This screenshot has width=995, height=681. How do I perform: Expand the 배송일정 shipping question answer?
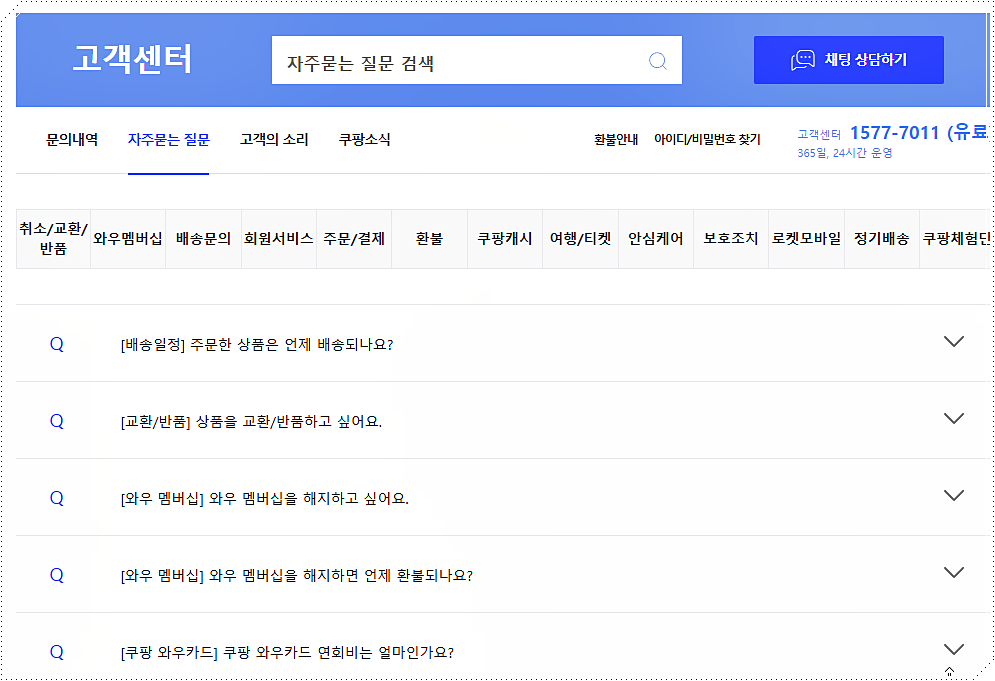coord(953,342)
